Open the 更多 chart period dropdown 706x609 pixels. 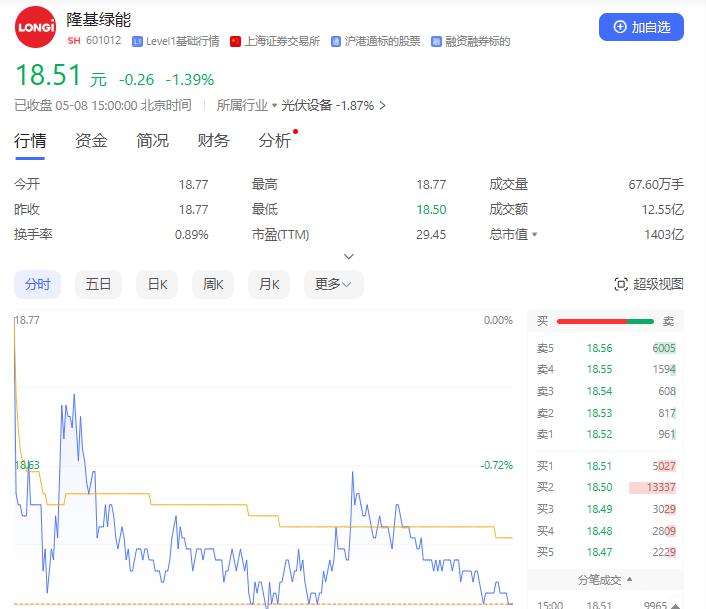(334, 284)
